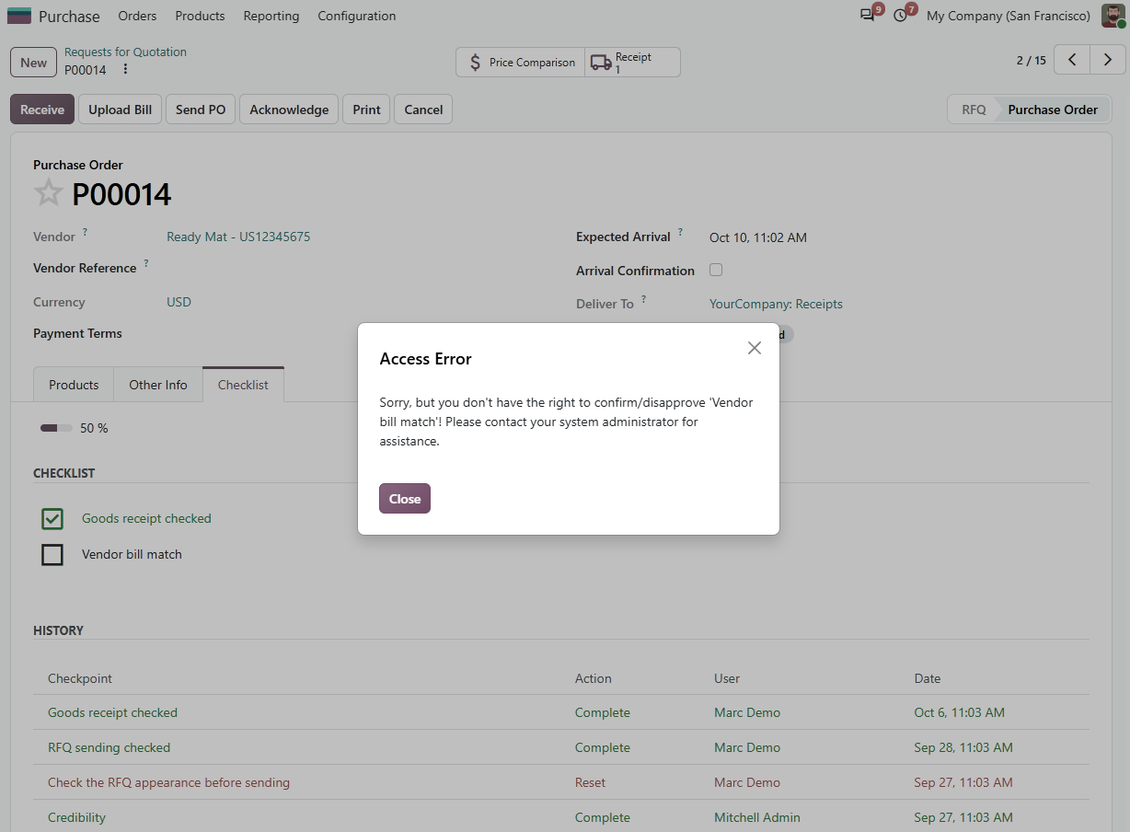This screenshot has height=832, width=1130.
Task: Toggle the Arrival Confirmation checkbox
Action: [x=716, y=270]
